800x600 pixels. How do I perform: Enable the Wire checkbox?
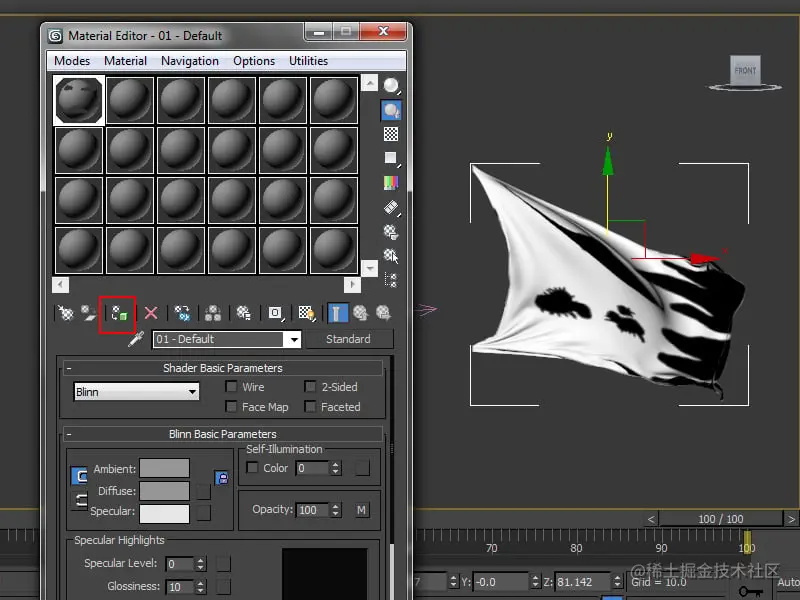(x=232, y=387)
